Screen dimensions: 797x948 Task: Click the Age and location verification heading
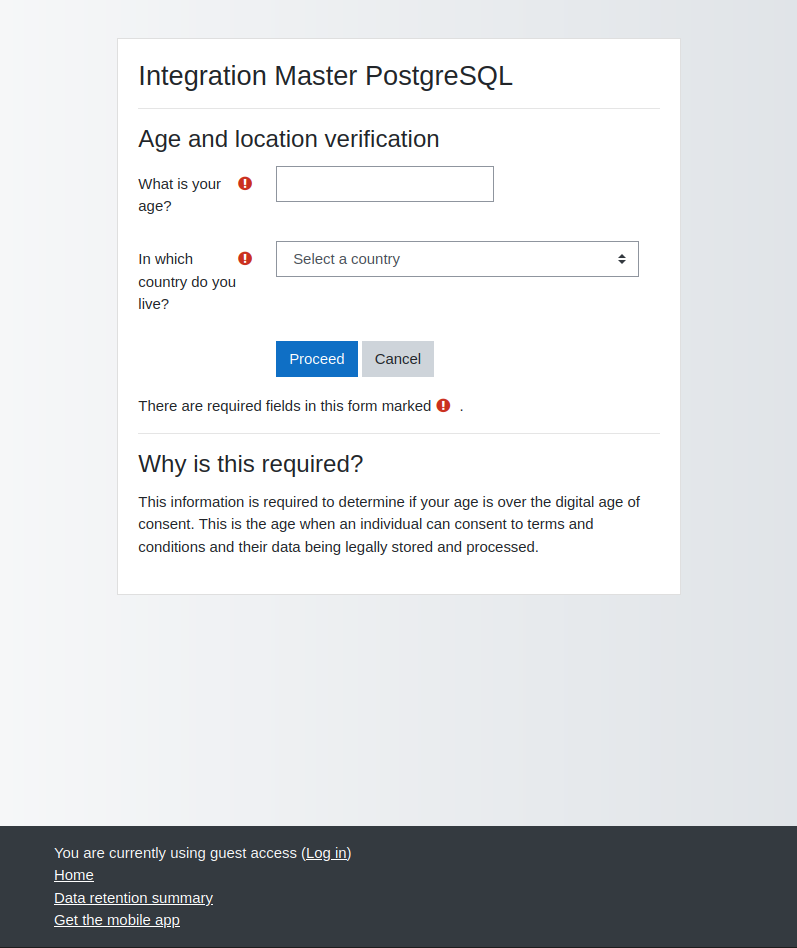point(288,139)
